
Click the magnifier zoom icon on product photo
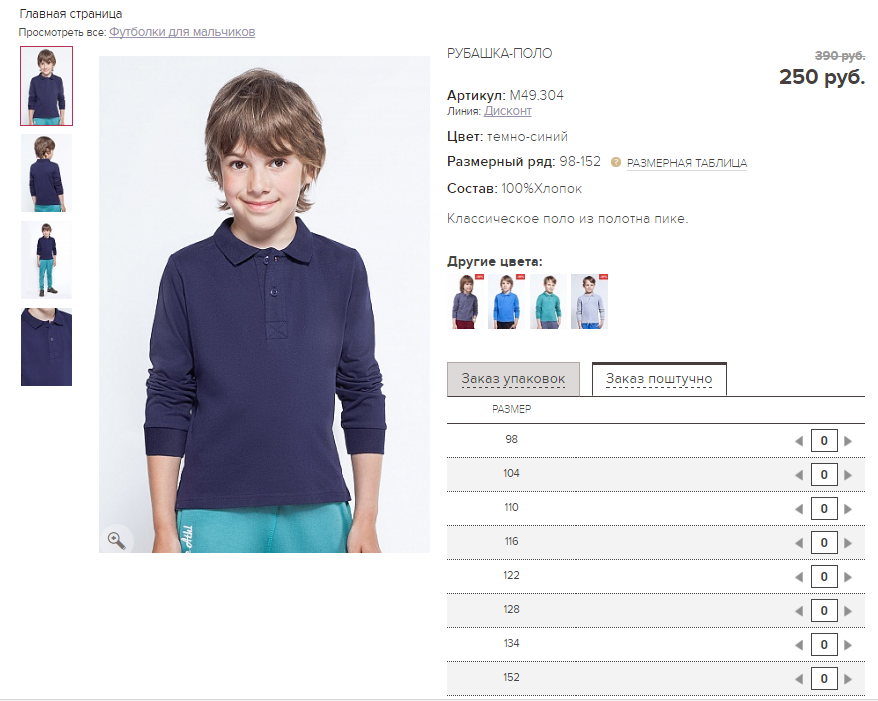[117, 539]
